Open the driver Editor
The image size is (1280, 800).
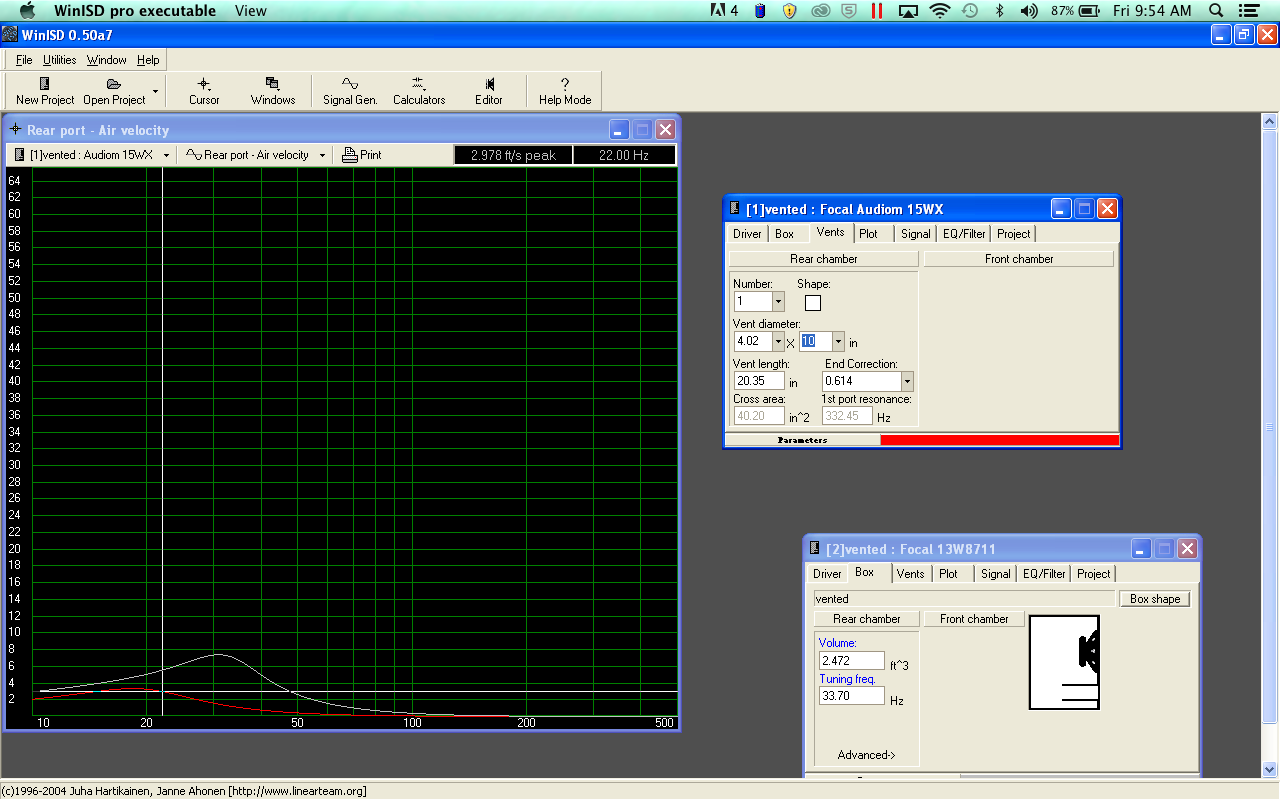pyautogui.click(x=489, y=91)
